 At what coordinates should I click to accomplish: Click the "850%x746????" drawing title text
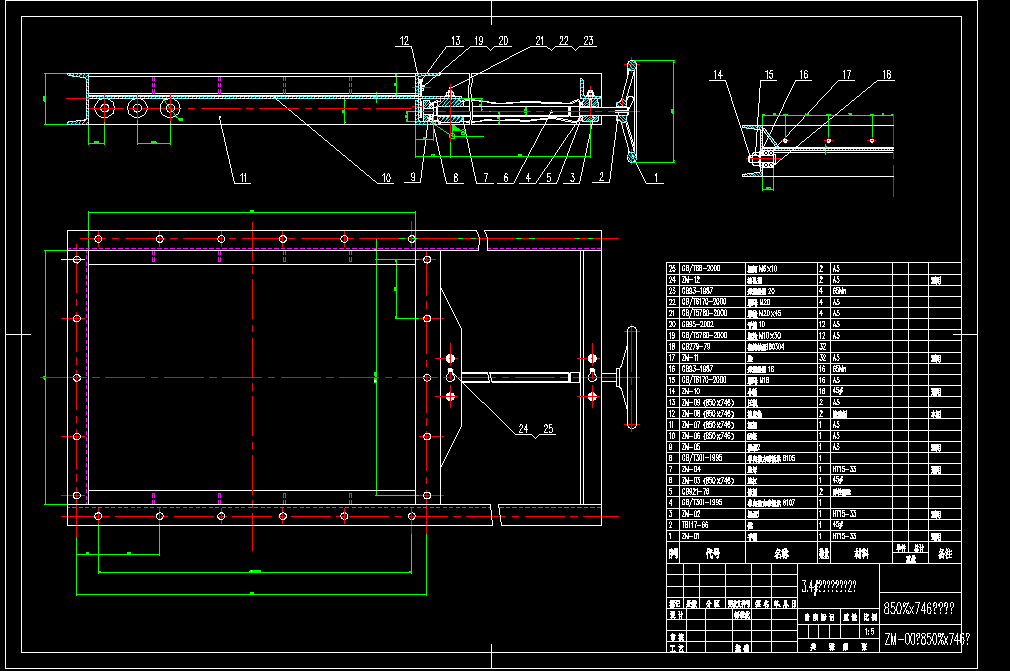tap(919, 608)
